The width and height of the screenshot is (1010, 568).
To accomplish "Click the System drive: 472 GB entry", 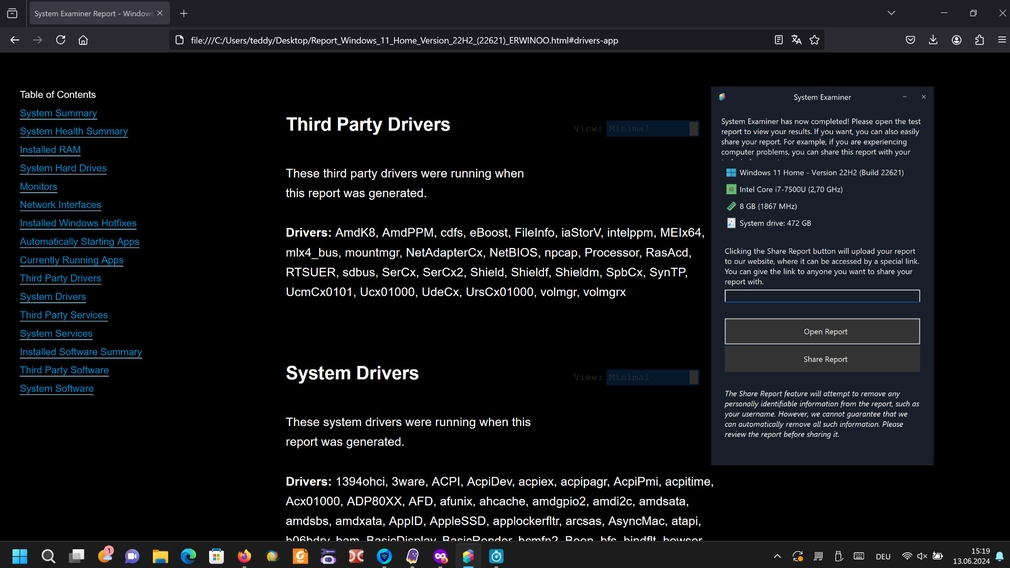I will tap(768, 223).
